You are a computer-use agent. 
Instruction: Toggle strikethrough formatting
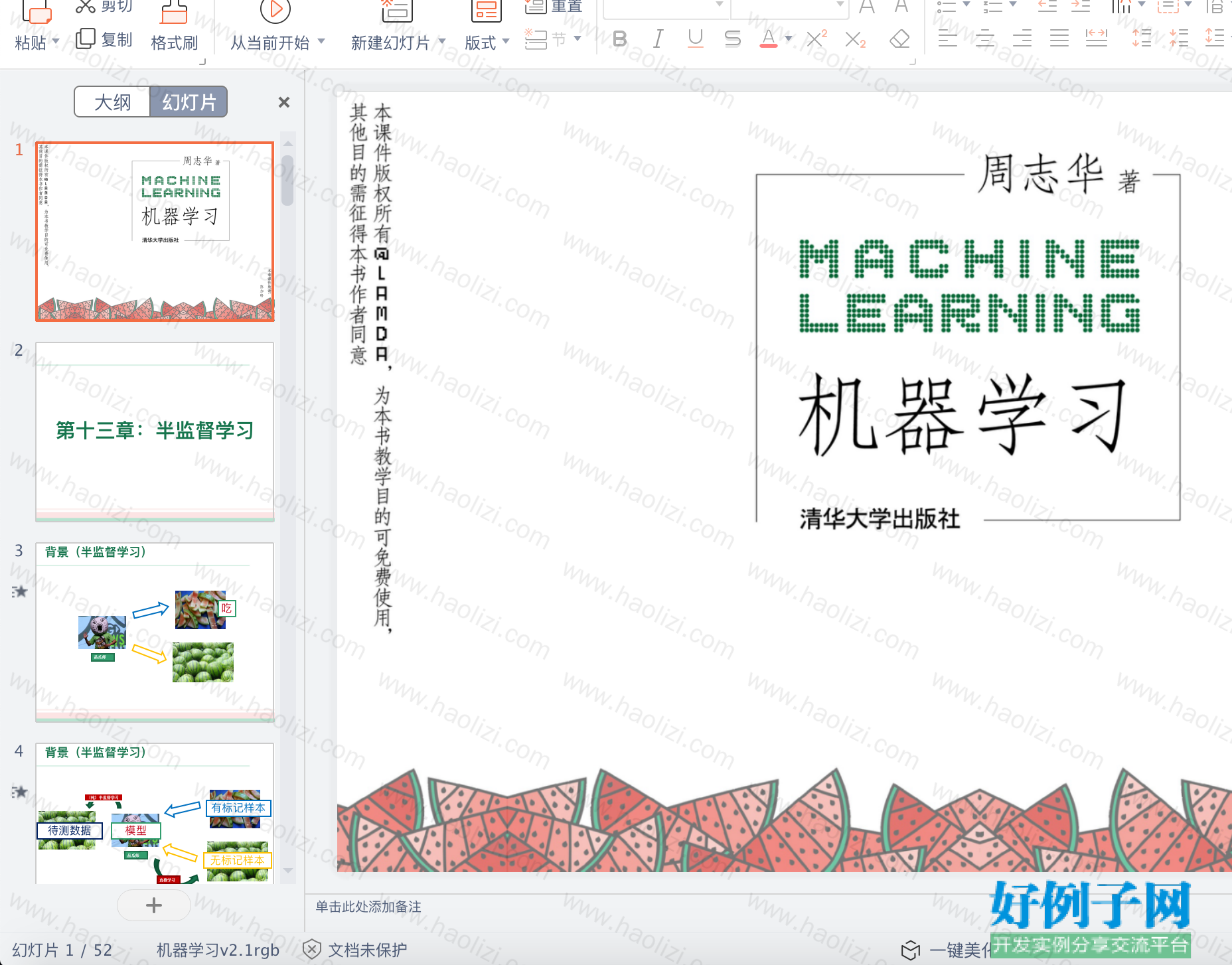tap(732, 39)
